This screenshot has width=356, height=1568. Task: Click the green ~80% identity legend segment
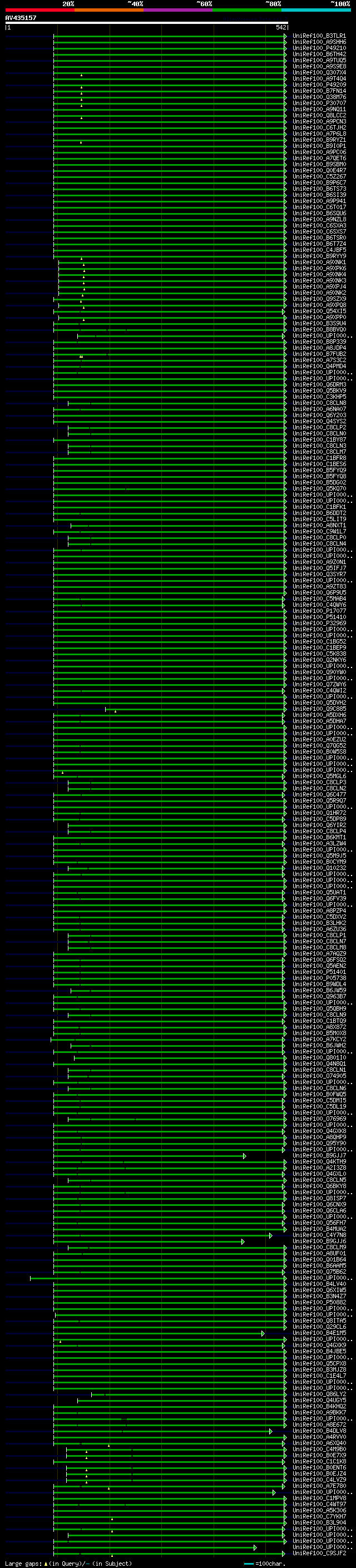[247, 10]
